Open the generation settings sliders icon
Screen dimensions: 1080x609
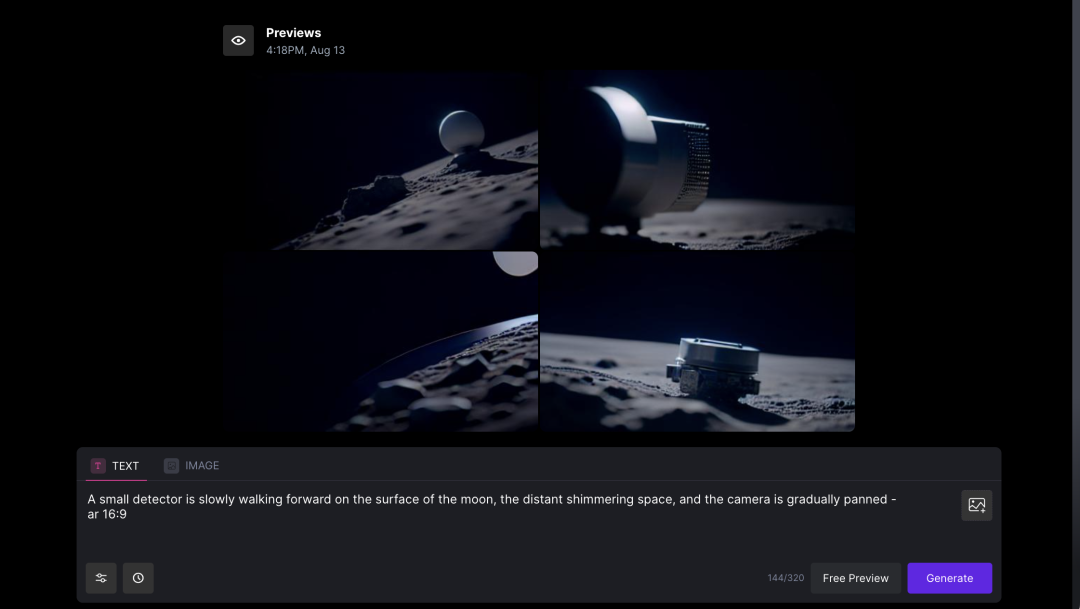click(101, 578)
